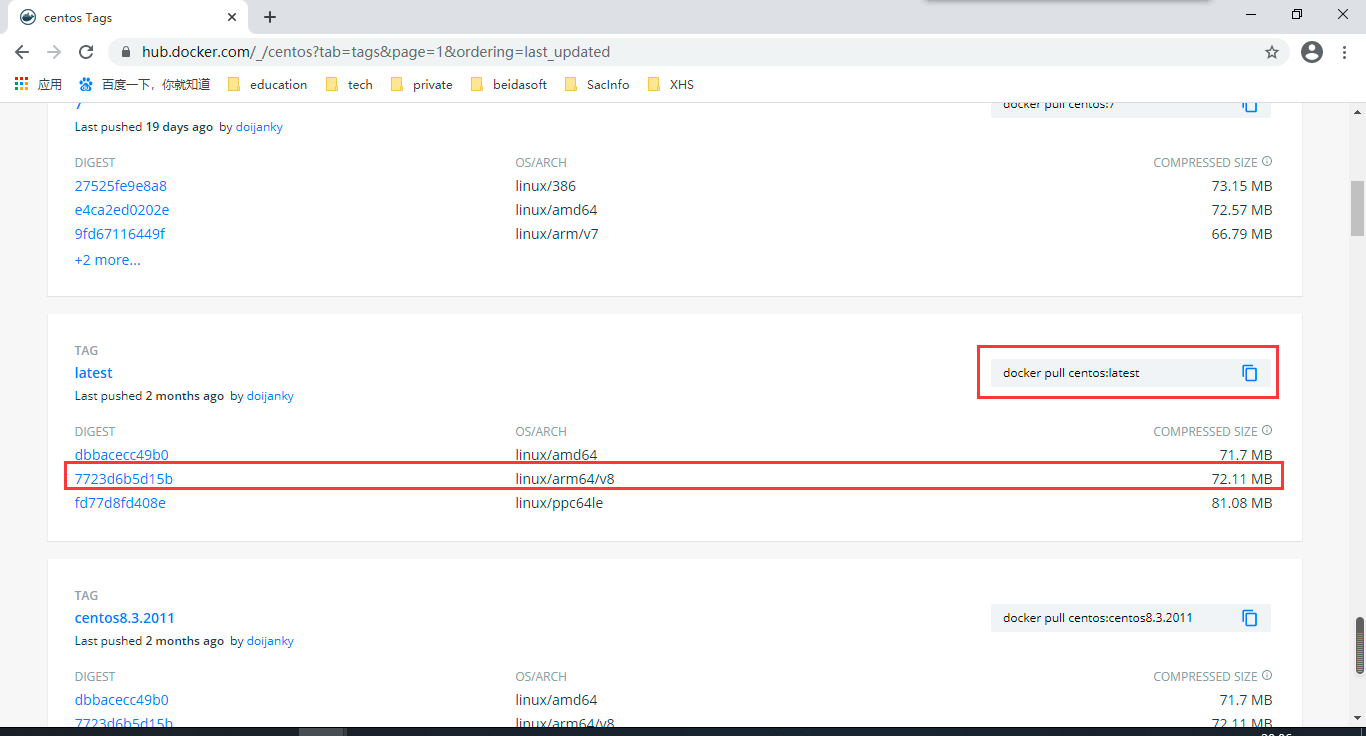Click the 72.57 MB size value
Viewport: 1366px width, 736px height.
tap(1242, 210)
